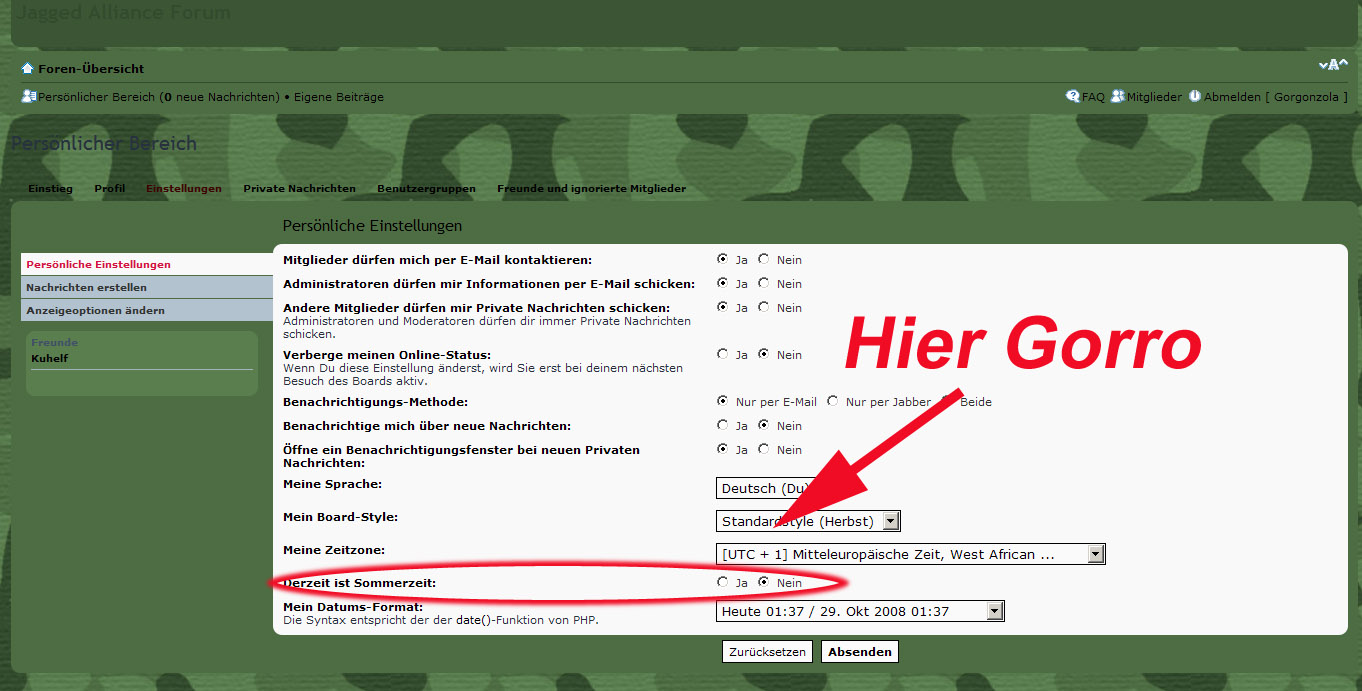This screenshot has width=1362, height=691.
Task: Click the FAQ question mark icon
Action: 1073,97
